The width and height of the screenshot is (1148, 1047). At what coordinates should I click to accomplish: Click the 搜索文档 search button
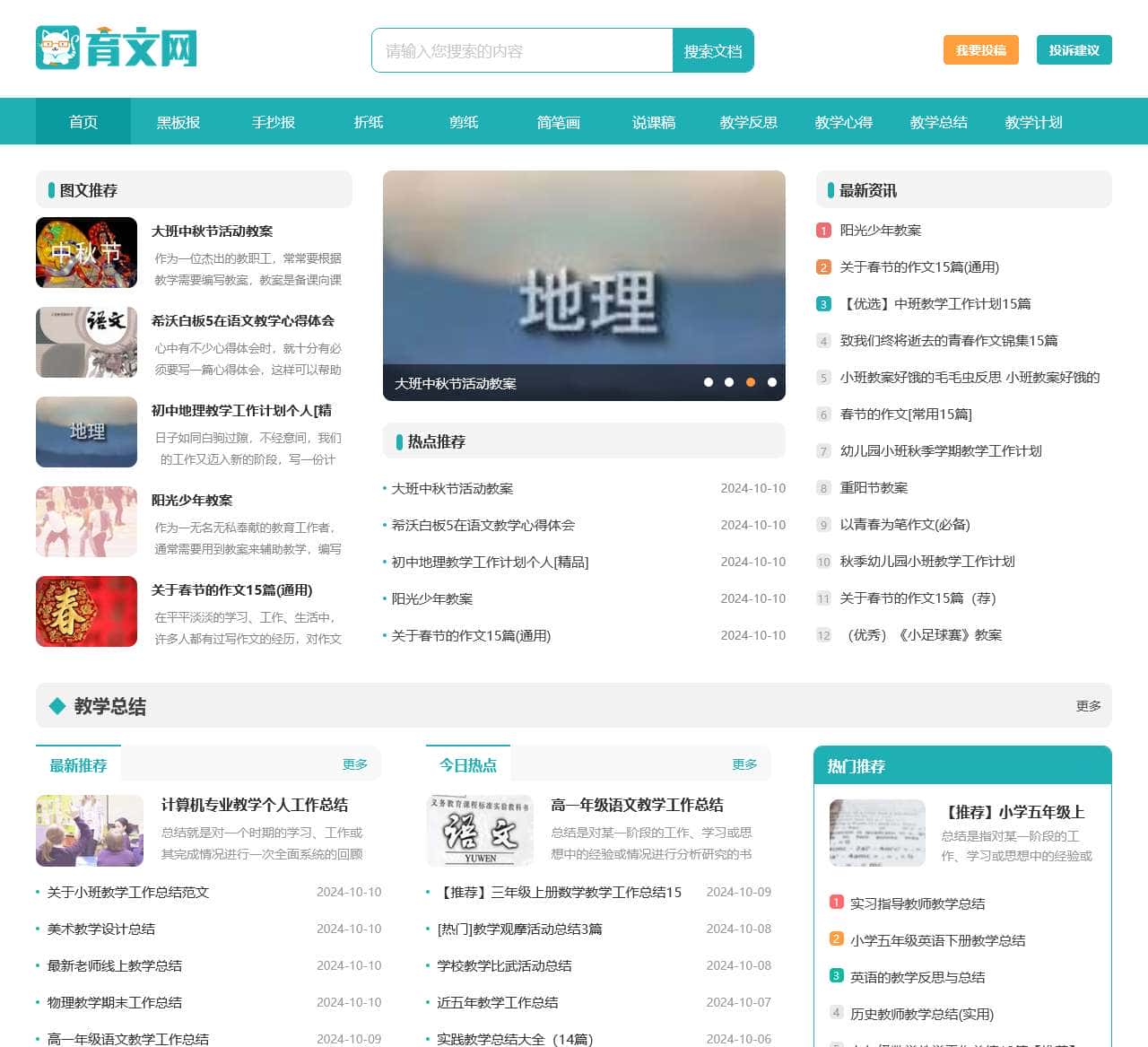pos(713,51)
